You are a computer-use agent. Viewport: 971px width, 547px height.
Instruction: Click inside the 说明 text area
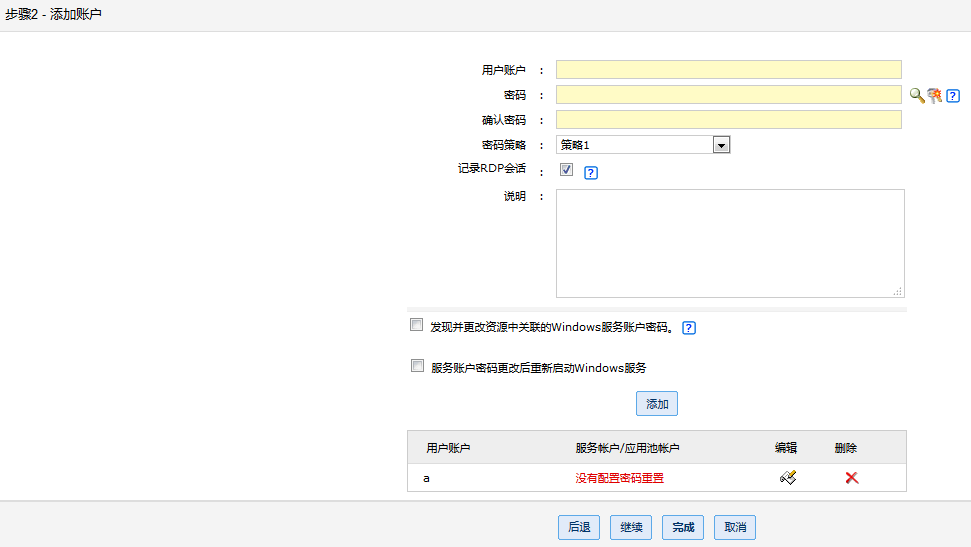(730, 243)
